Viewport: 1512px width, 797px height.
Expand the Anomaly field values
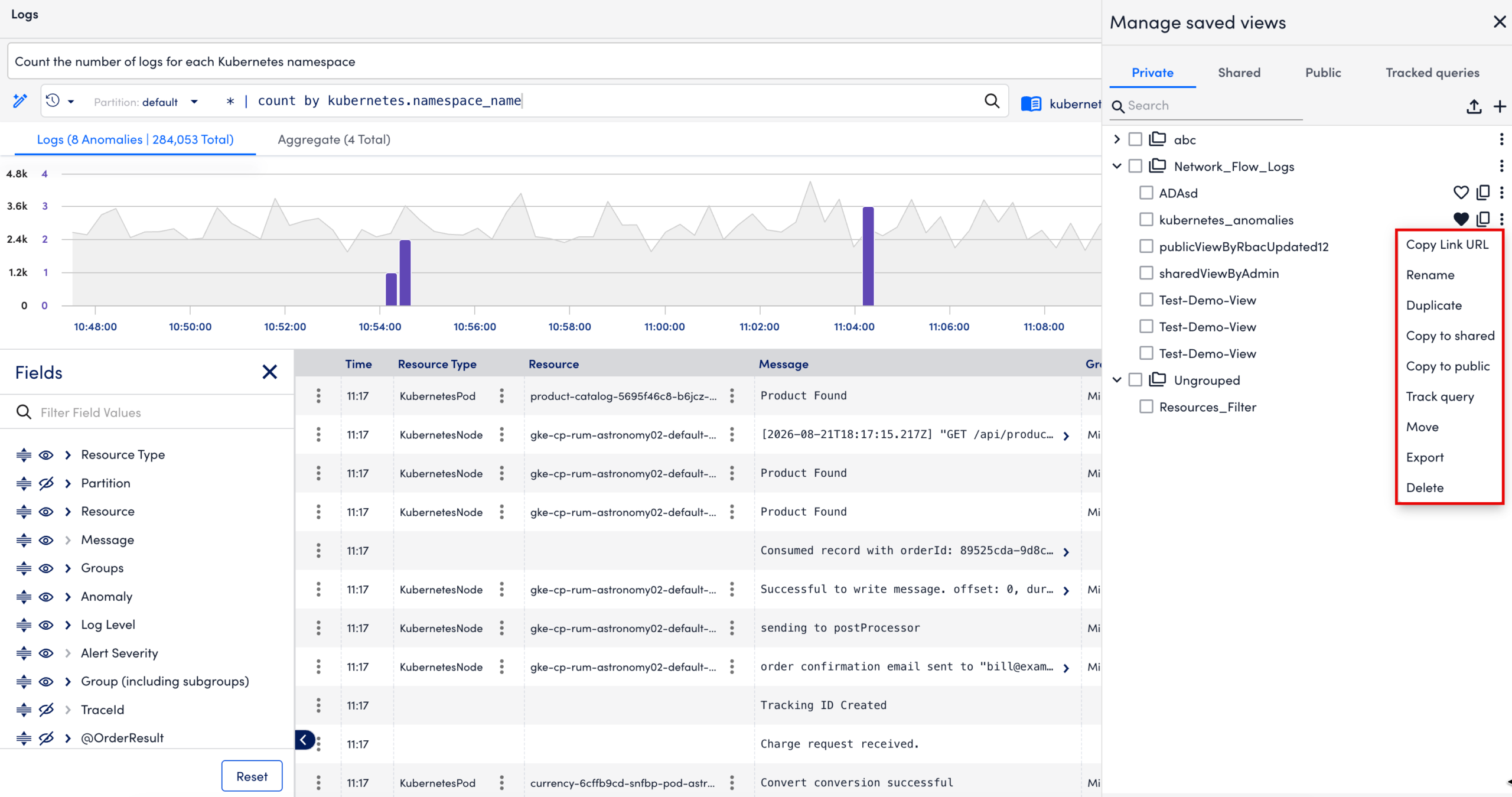click(68, 597)
